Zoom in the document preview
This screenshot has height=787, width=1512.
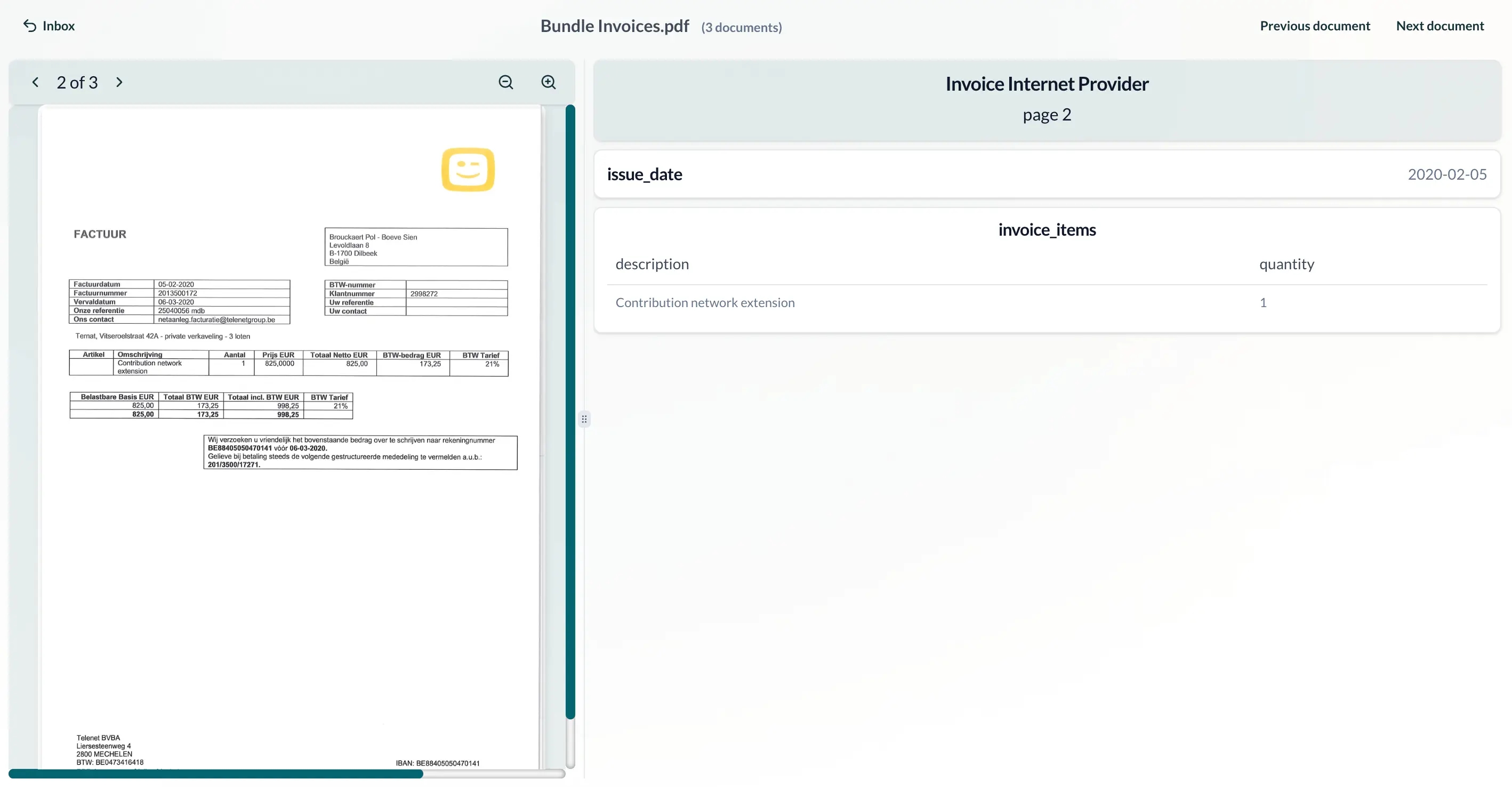[x=548, y=83]
